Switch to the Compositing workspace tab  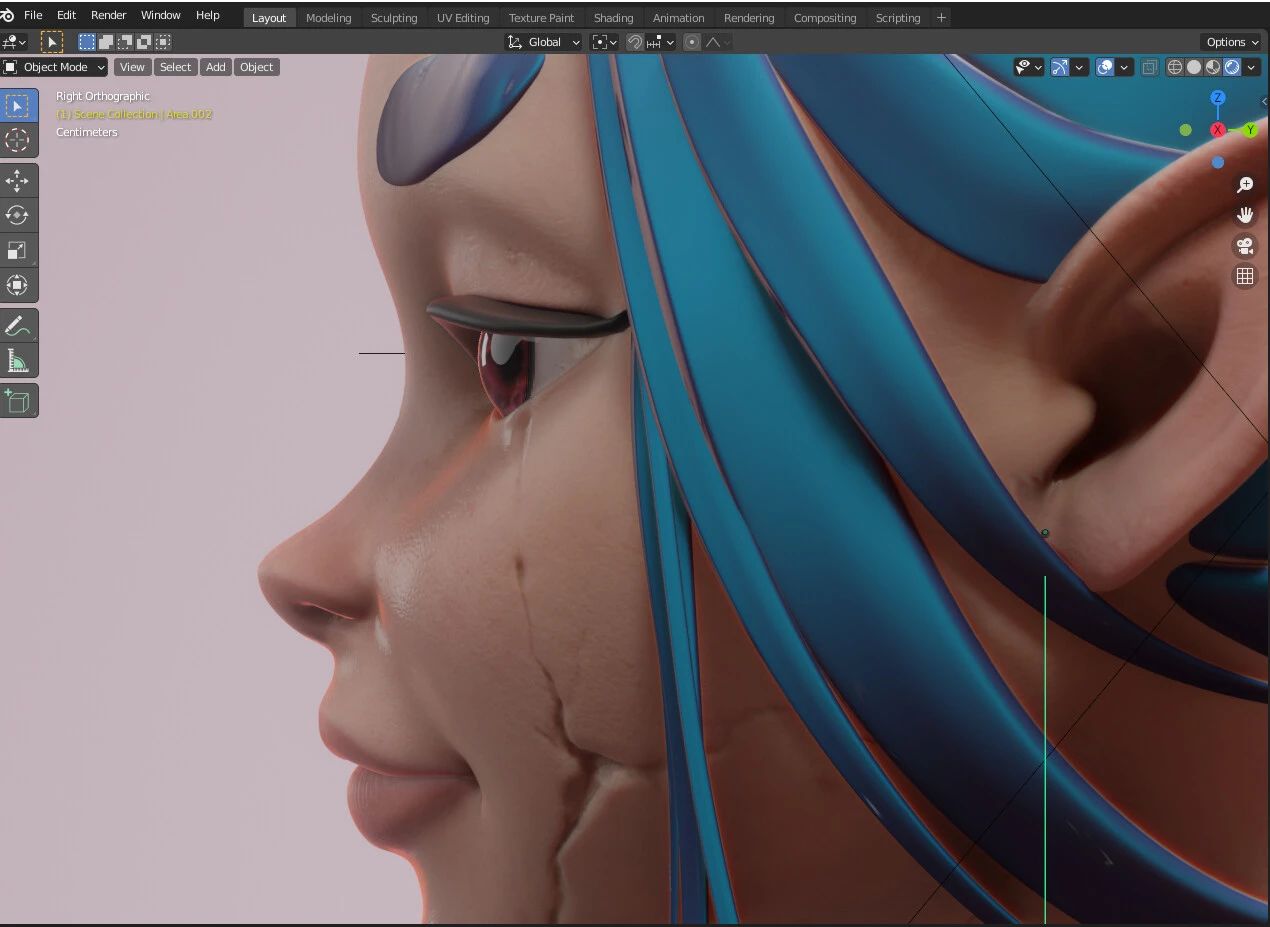pyautogui.click(x=825, y=18)
